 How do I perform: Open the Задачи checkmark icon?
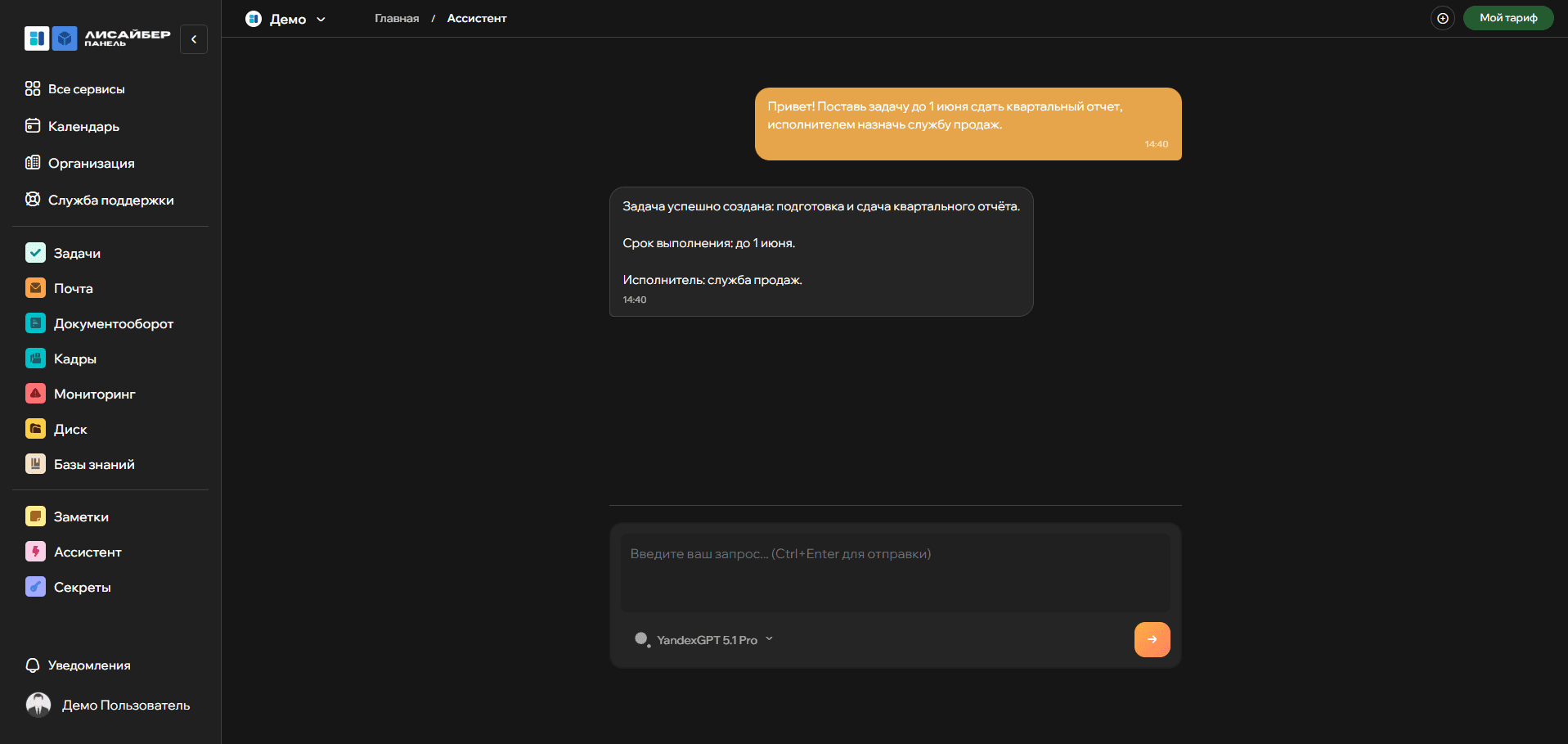point(35,253)
